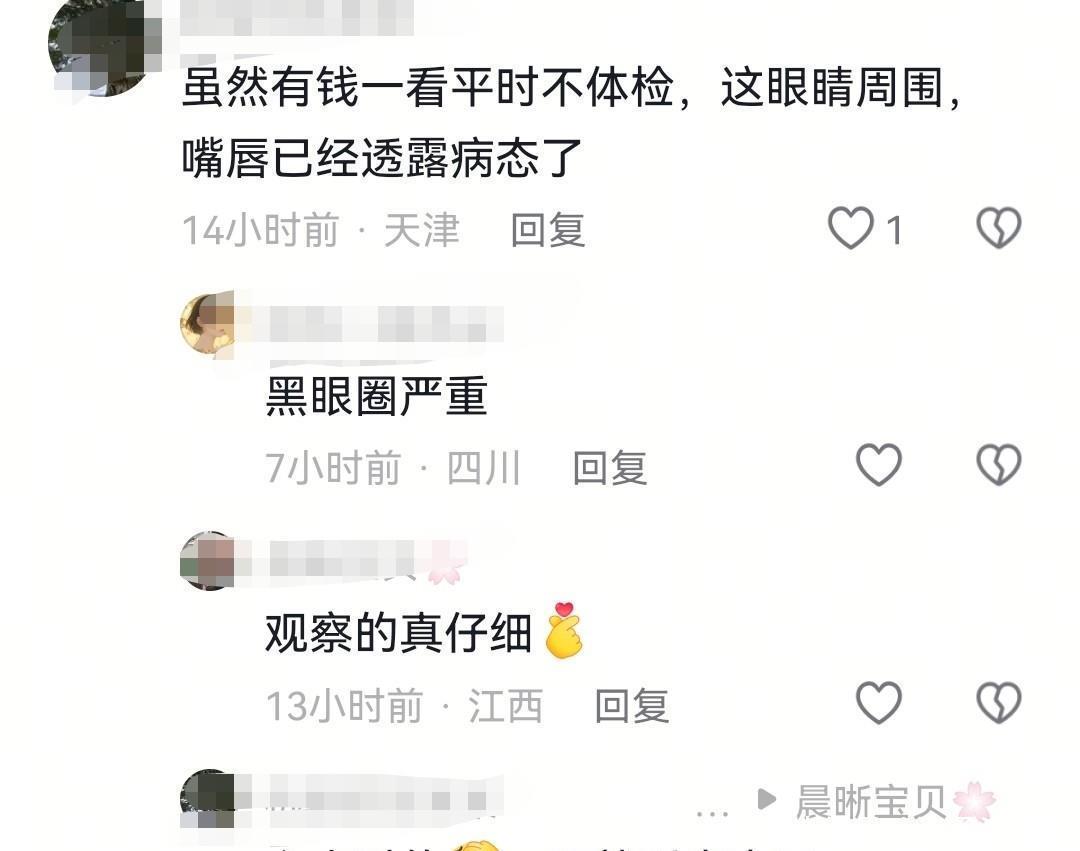Reply to the 13小时前 Jiangxi comment
This screenshot has height=851, width=1080.
pyautogui.click(x=632, y=706)
